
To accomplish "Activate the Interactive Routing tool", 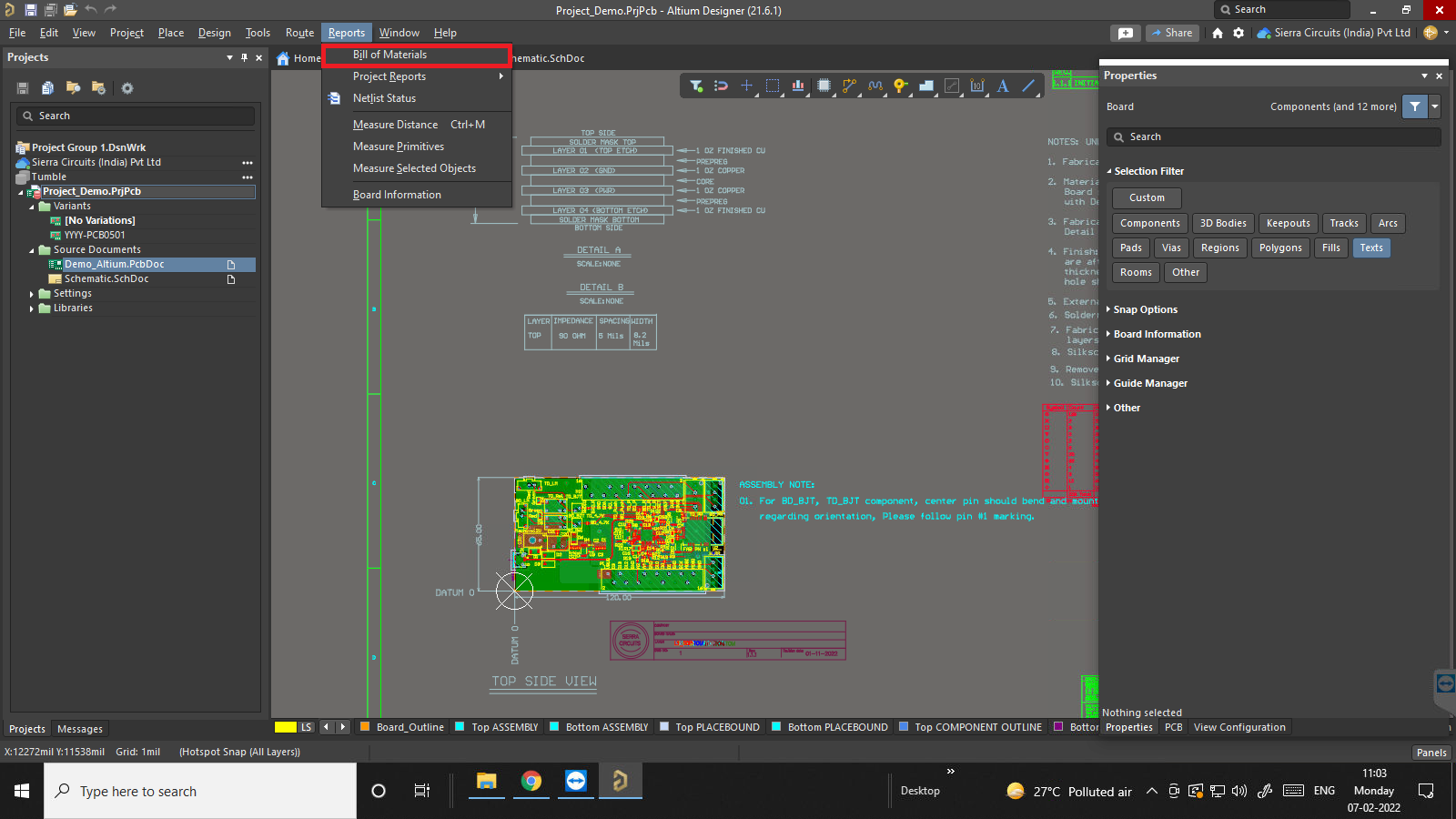I will click(849, 86).
